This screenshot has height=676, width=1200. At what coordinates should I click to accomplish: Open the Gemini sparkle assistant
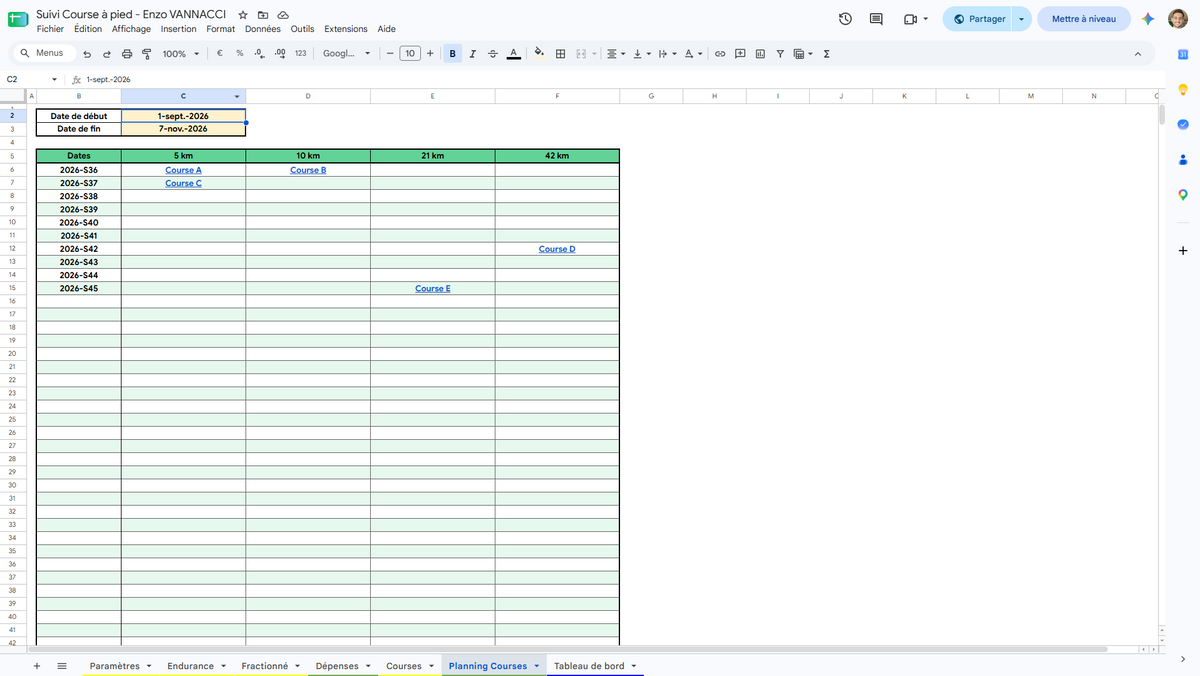pyautogui.click(x=1149, y=19)
